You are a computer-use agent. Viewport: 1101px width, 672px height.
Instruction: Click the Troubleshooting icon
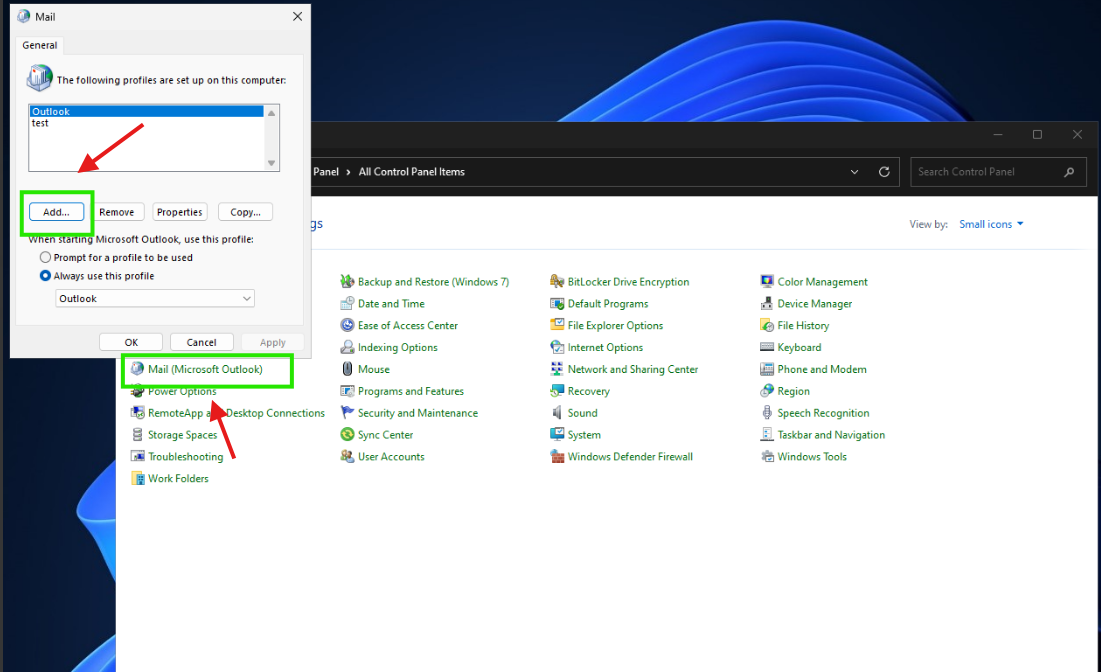pyautogui.click(x=138, y=456)
